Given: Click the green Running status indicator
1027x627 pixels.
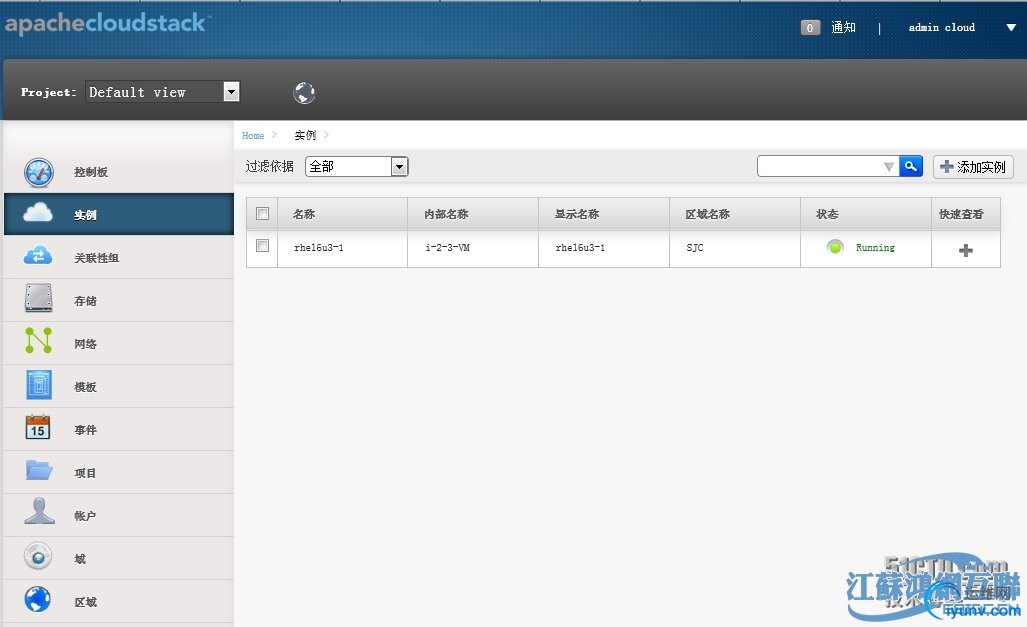Looking at the screenshot, I should point(835,247).
